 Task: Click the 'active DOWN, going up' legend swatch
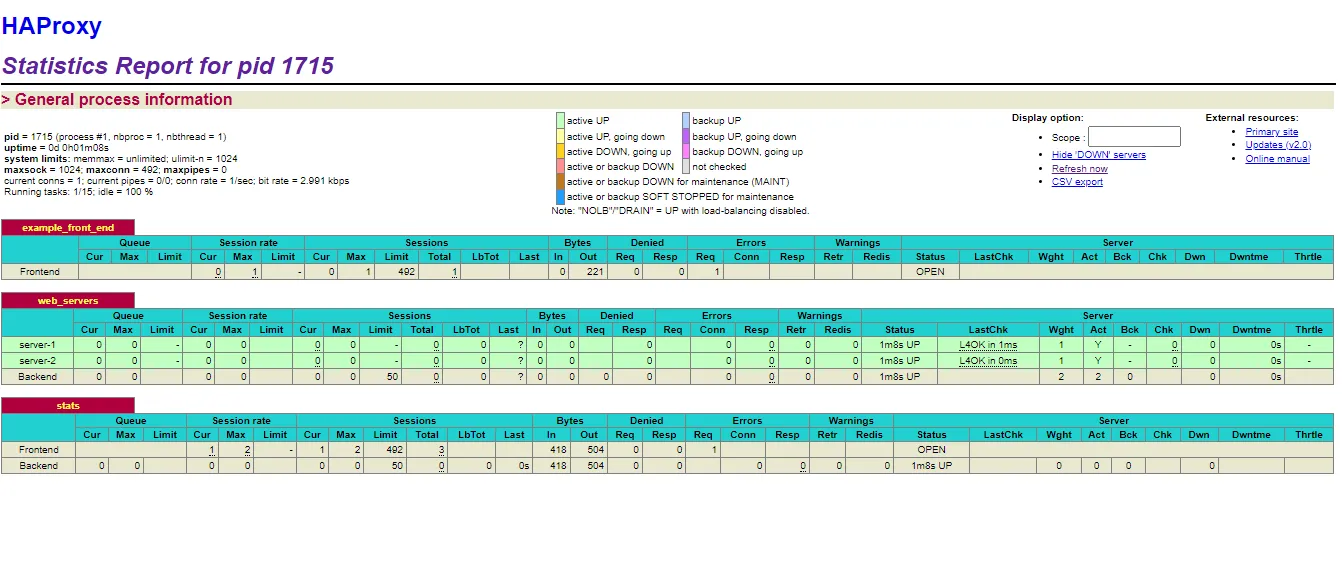(560, 152)
